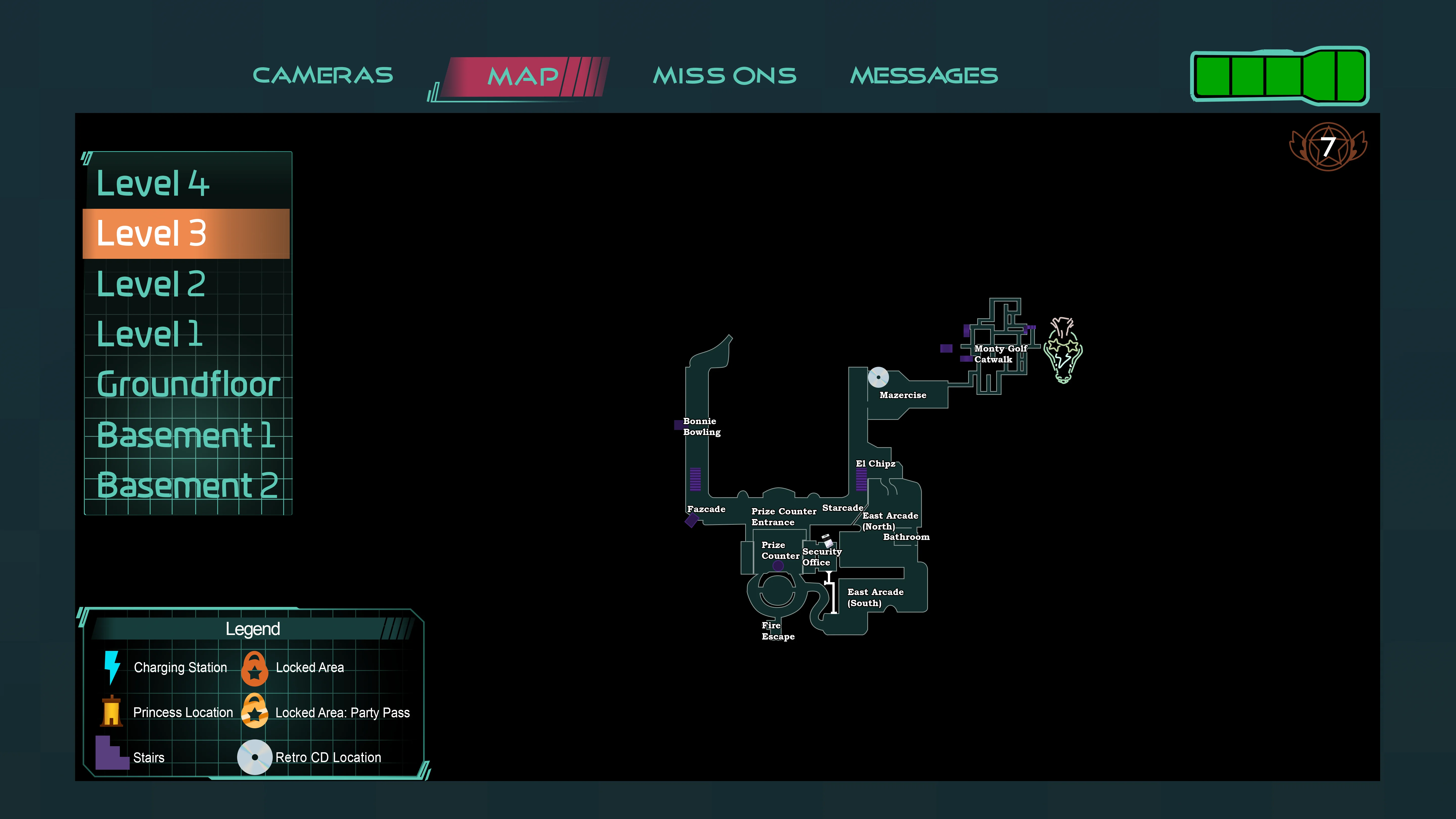Click the purple Stairs legend icon
Screen dimensions: 1456x819
[x=112, y=752]
